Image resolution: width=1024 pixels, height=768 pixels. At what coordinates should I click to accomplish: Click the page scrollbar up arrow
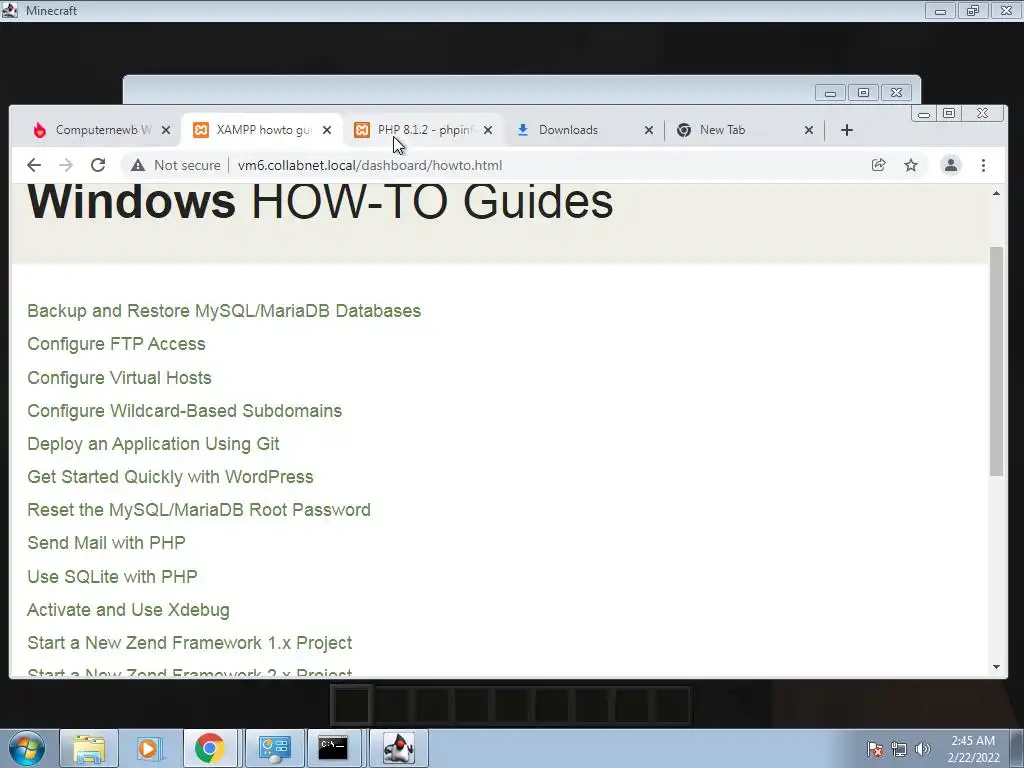pyautogui.click(x=996, y=193)
